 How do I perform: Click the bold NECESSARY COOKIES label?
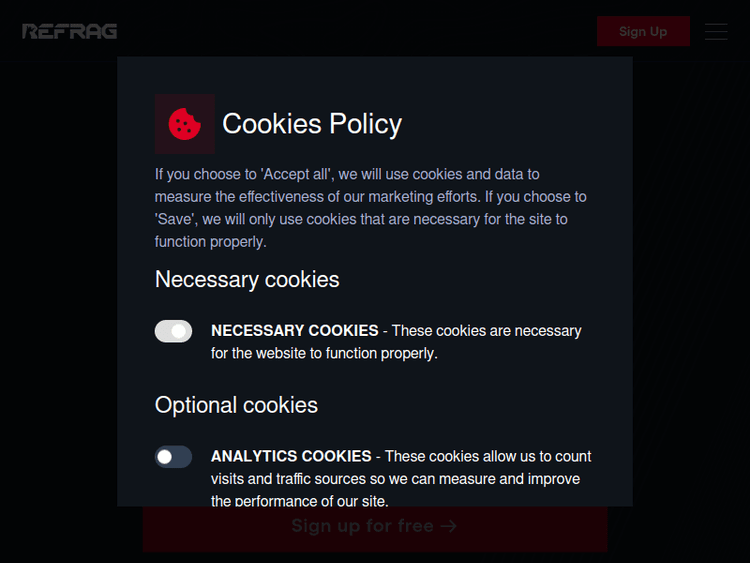pos(295,330)
